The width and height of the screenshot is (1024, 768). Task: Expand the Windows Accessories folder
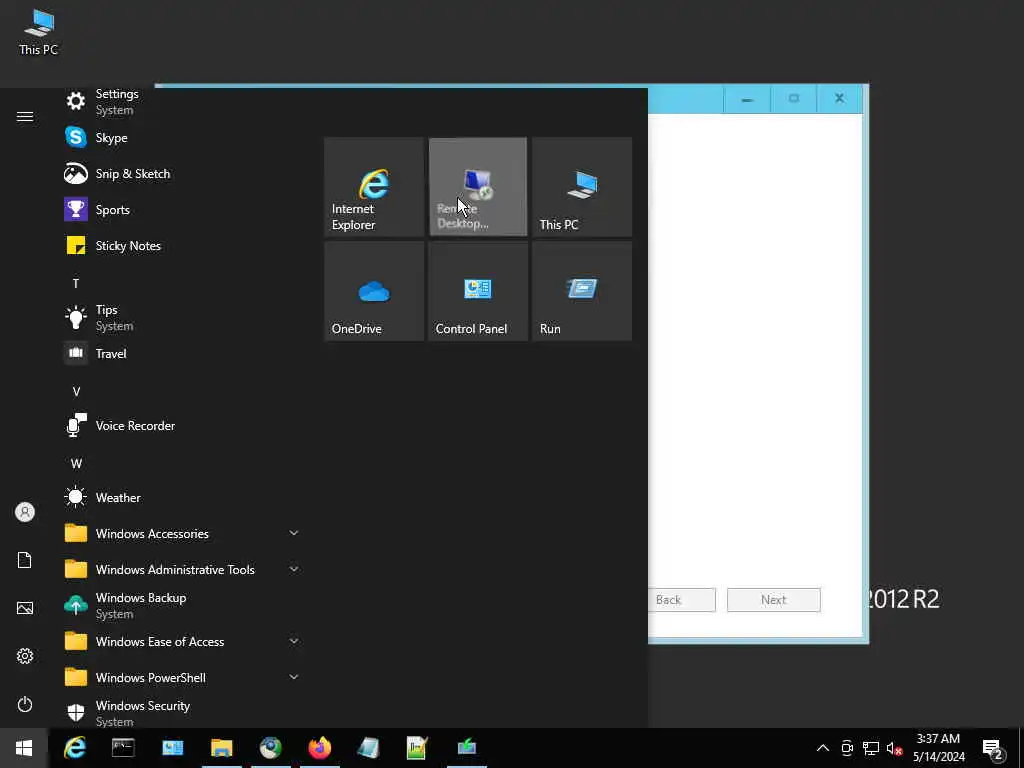point(180,534)
